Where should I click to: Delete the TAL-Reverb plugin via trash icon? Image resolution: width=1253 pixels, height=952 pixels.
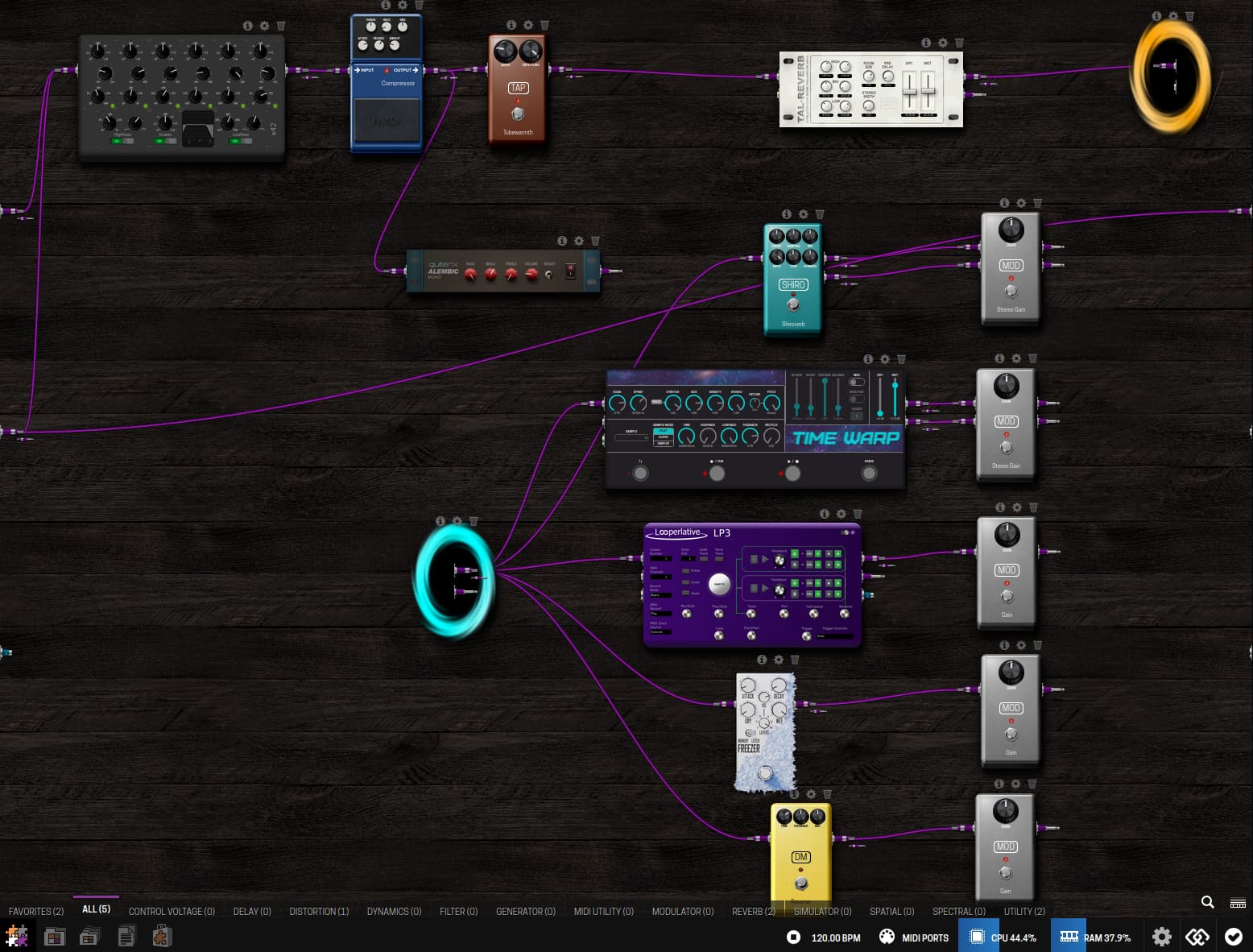(959, 43)
